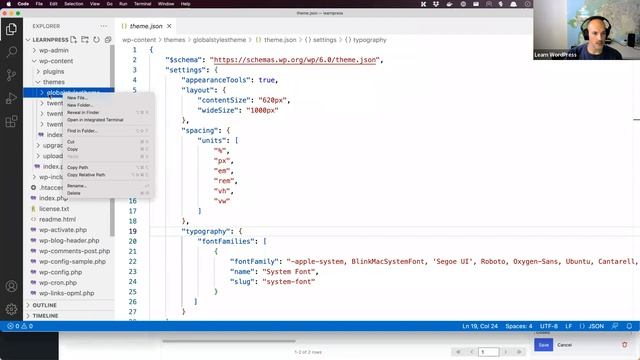Close the theme.json editor tab
Image resolution: width=640 pixels, height=360 pixels.
(x=169, y=26)
